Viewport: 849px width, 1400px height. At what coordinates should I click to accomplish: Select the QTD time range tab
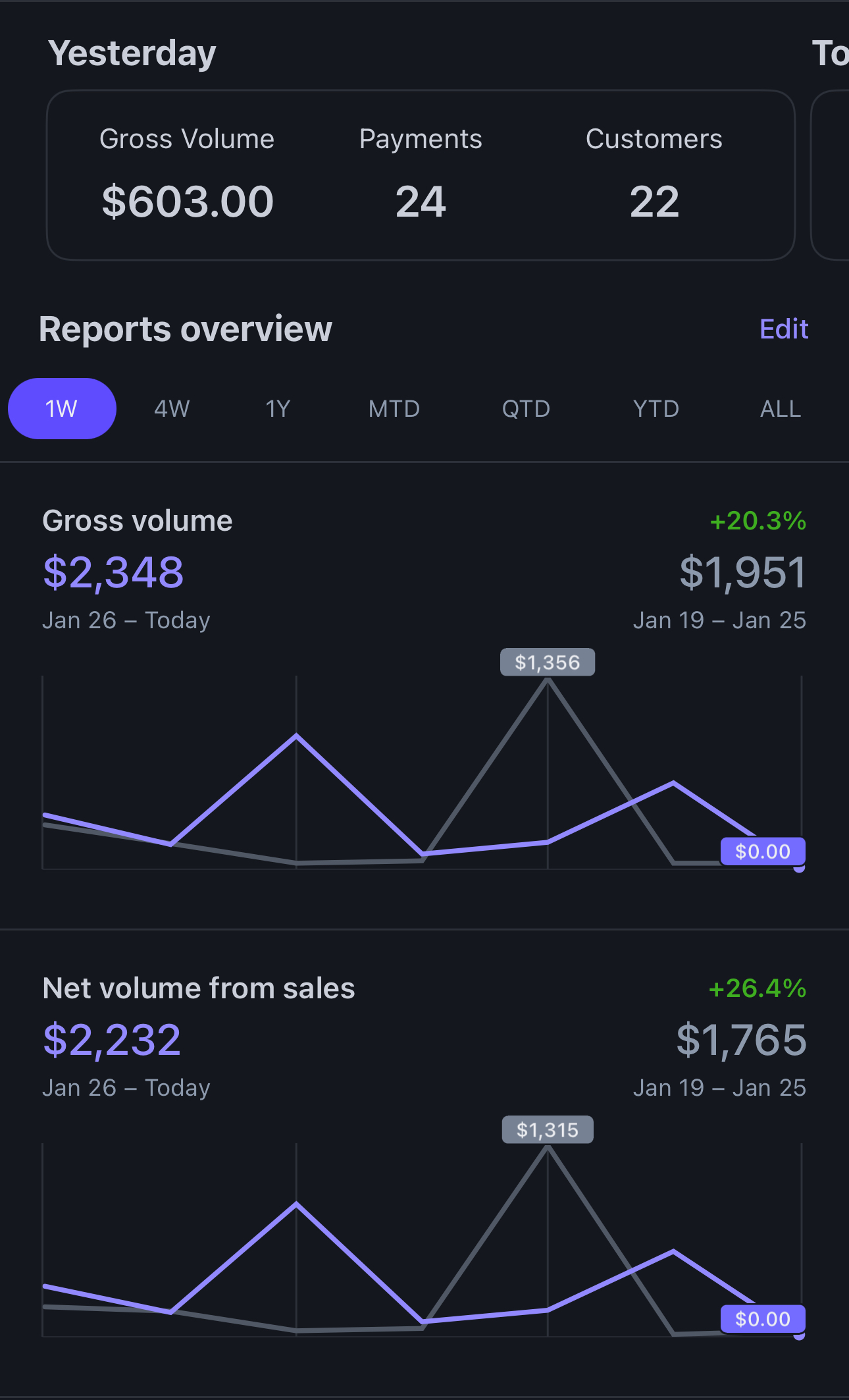(526, 409)
